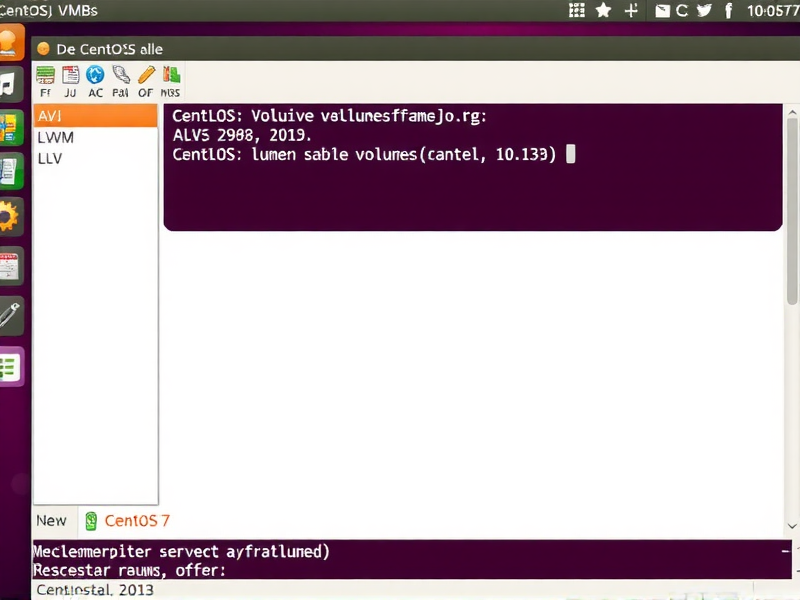Image resolution: width=800 pixels, height=600 pixels.
Task: Open the envelope icon in the system tray
Action: (661, 10)
